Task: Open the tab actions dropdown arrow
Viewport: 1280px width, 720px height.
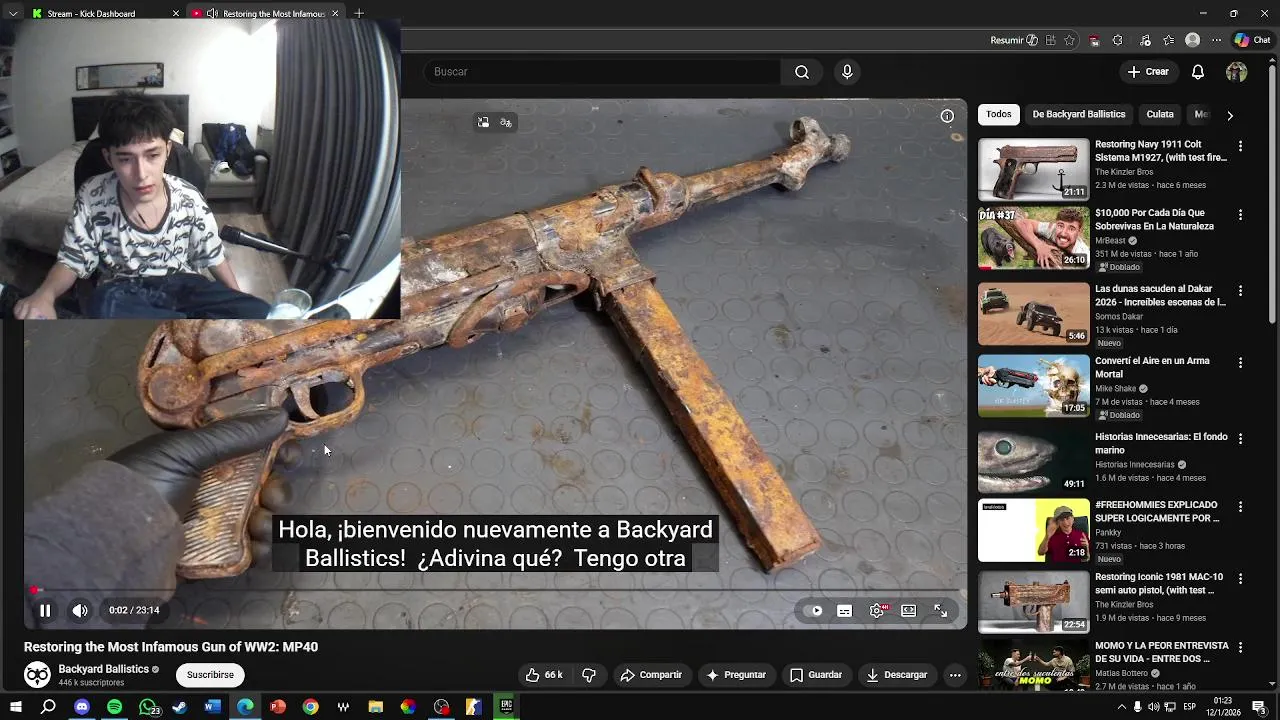Action: 12,13
